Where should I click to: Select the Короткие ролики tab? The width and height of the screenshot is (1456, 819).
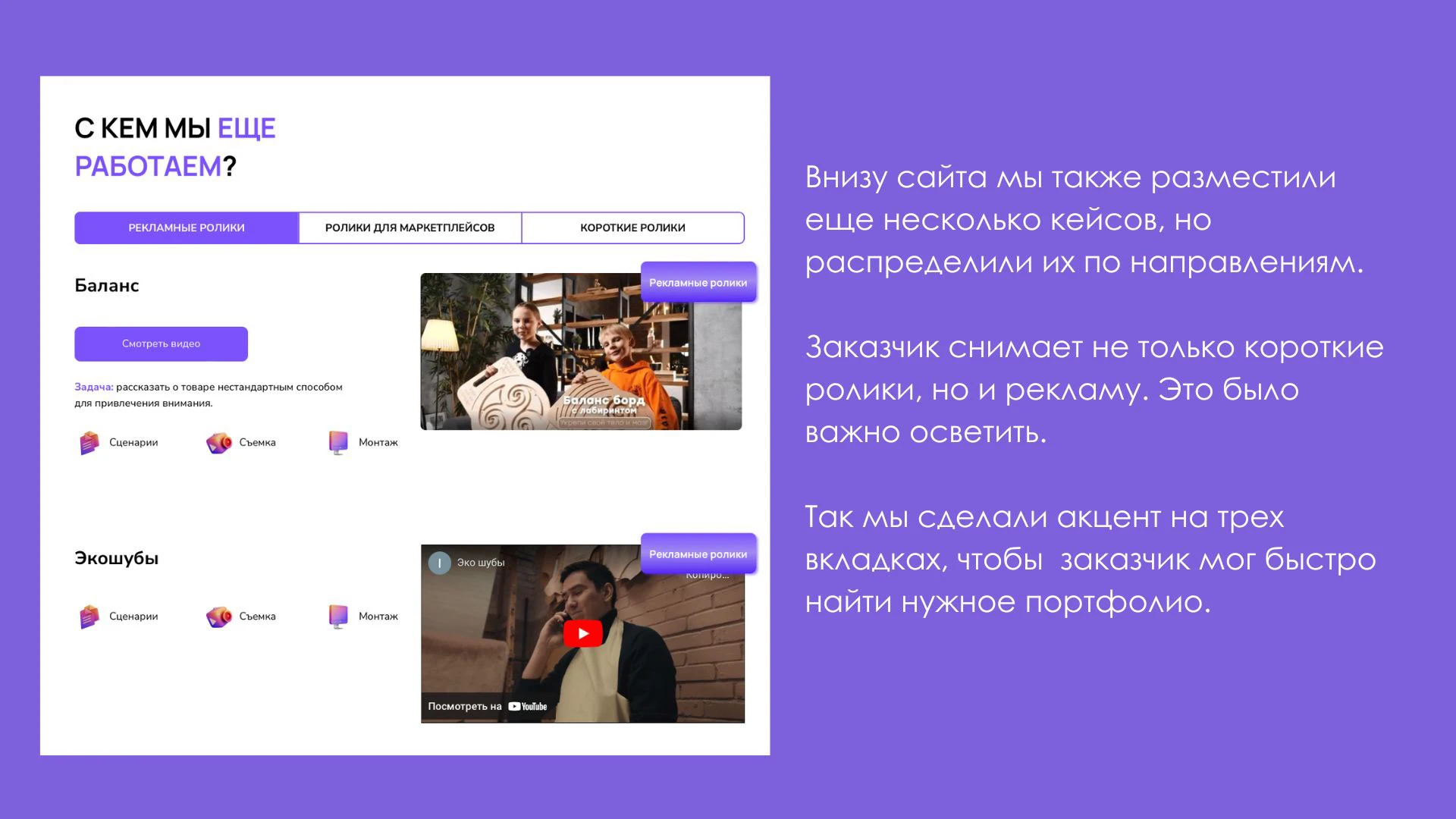pyautogui.click(x=633, y=227)
